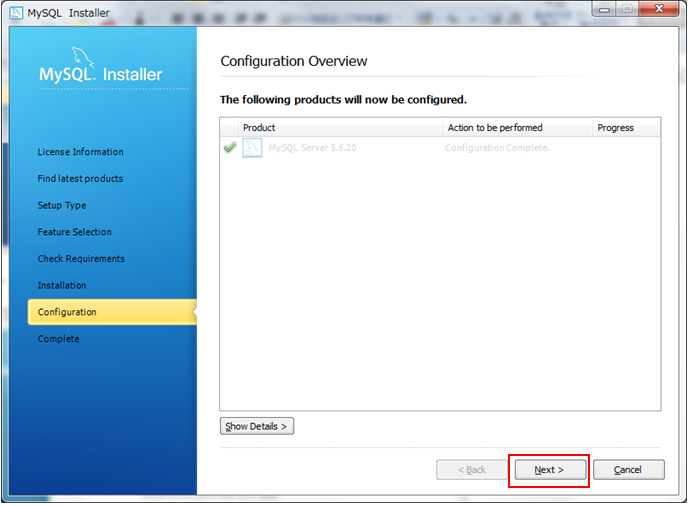Image resolution: width=688 pixels, height=506 pixels.
Task: Go back with the Back button
Action: tap(472, 470)
